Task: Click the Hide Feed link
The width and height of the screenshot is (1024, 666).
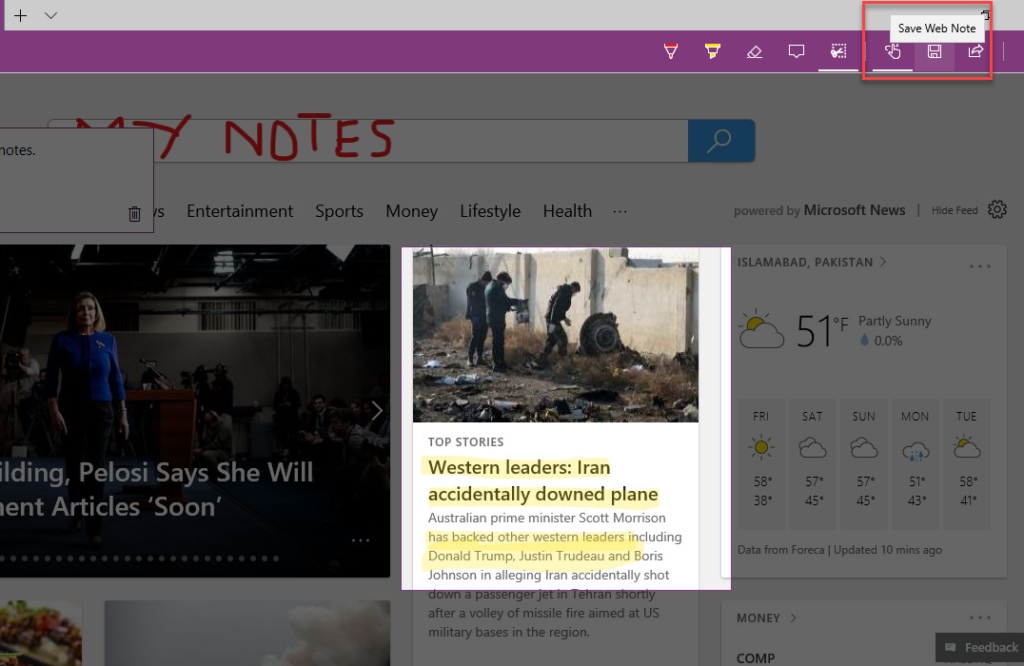Action: pos(954,211)
